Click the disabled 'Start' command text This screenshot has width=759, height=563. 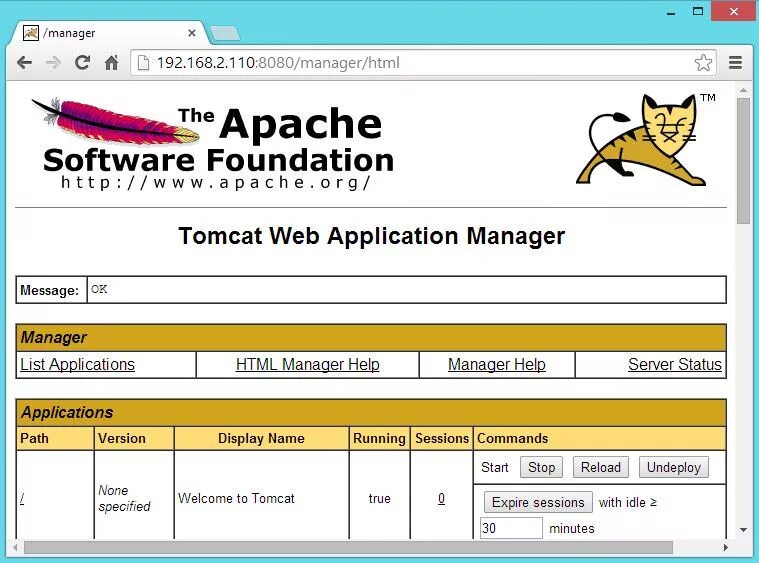tap(495, 467)
